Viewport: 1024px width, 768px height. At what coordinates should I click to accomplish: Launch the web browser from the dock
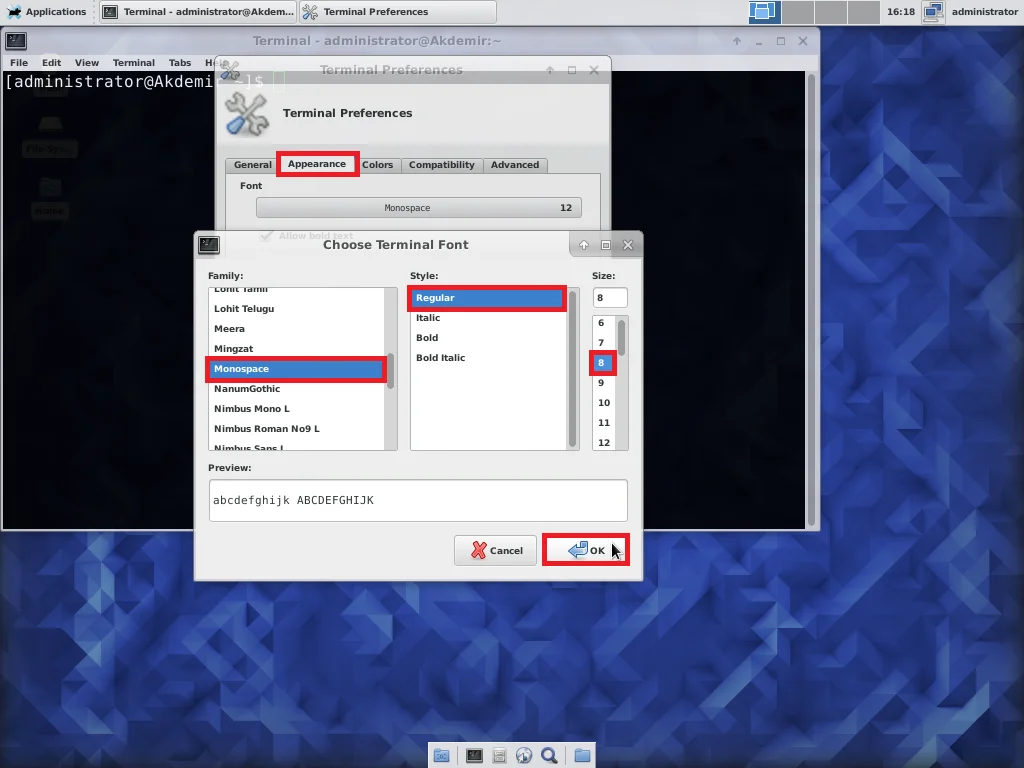[x=524, y=756]
